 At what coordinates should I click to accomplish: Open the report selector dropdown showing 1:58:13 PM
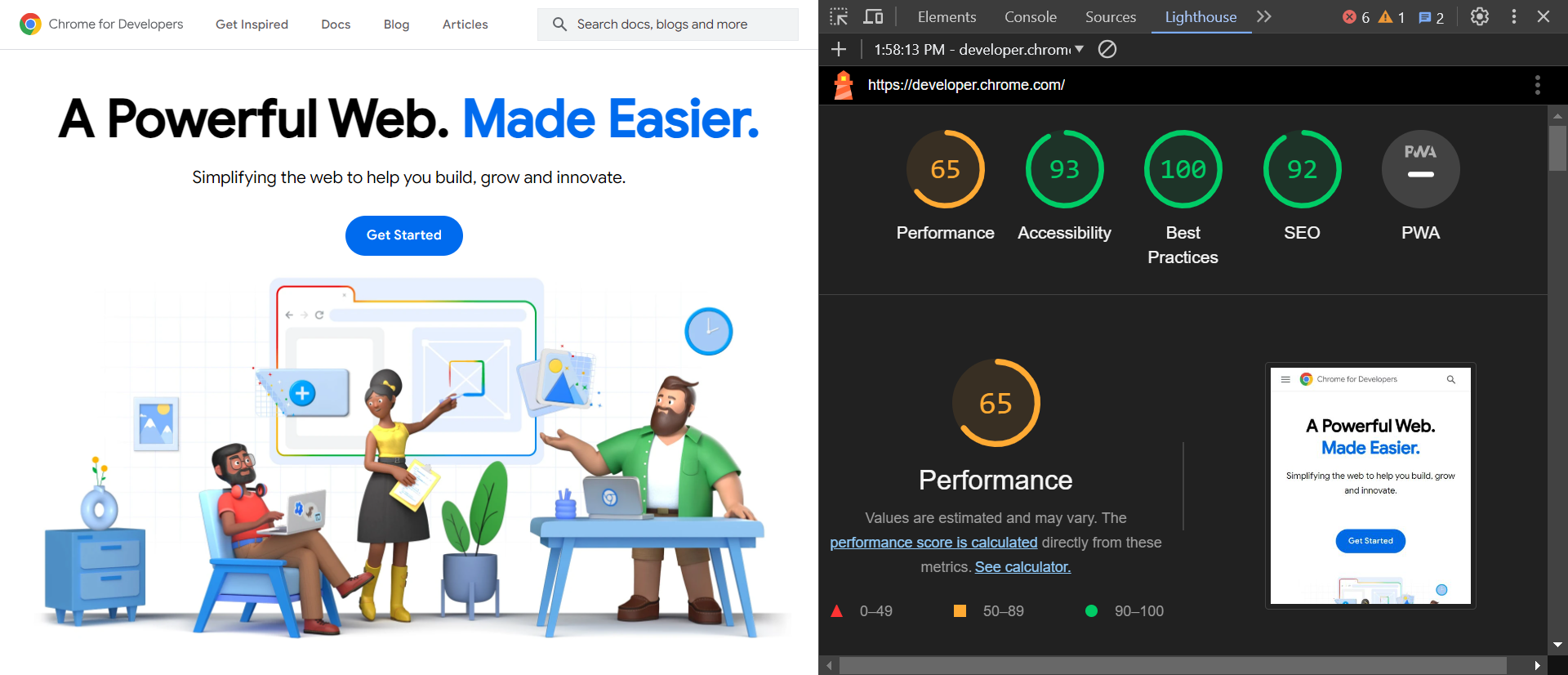click(978, 50)
